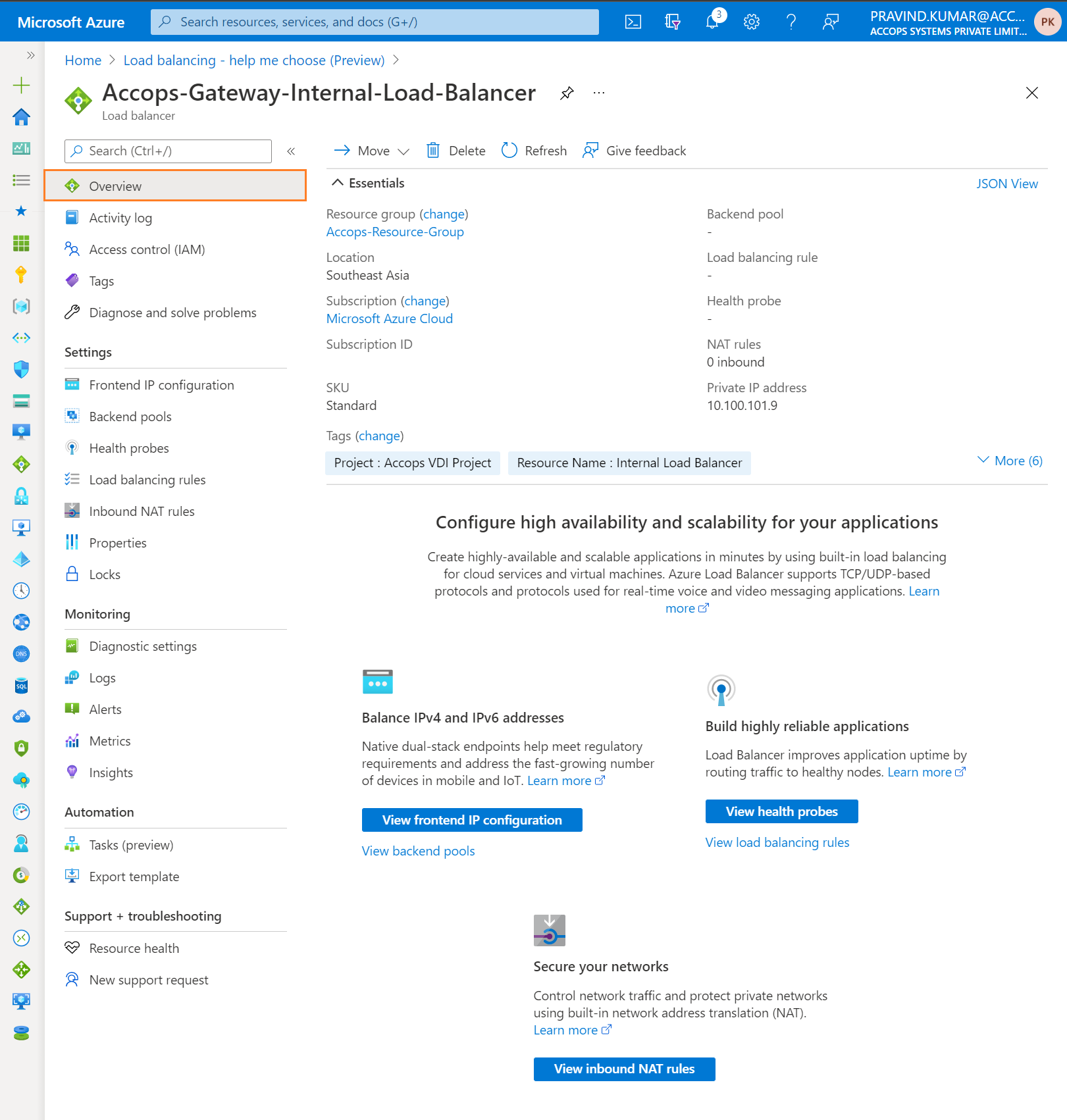Viewport: 1067px width, 1120px height.
Task: Open portal settings gear
Action: (x=752, y=22)
